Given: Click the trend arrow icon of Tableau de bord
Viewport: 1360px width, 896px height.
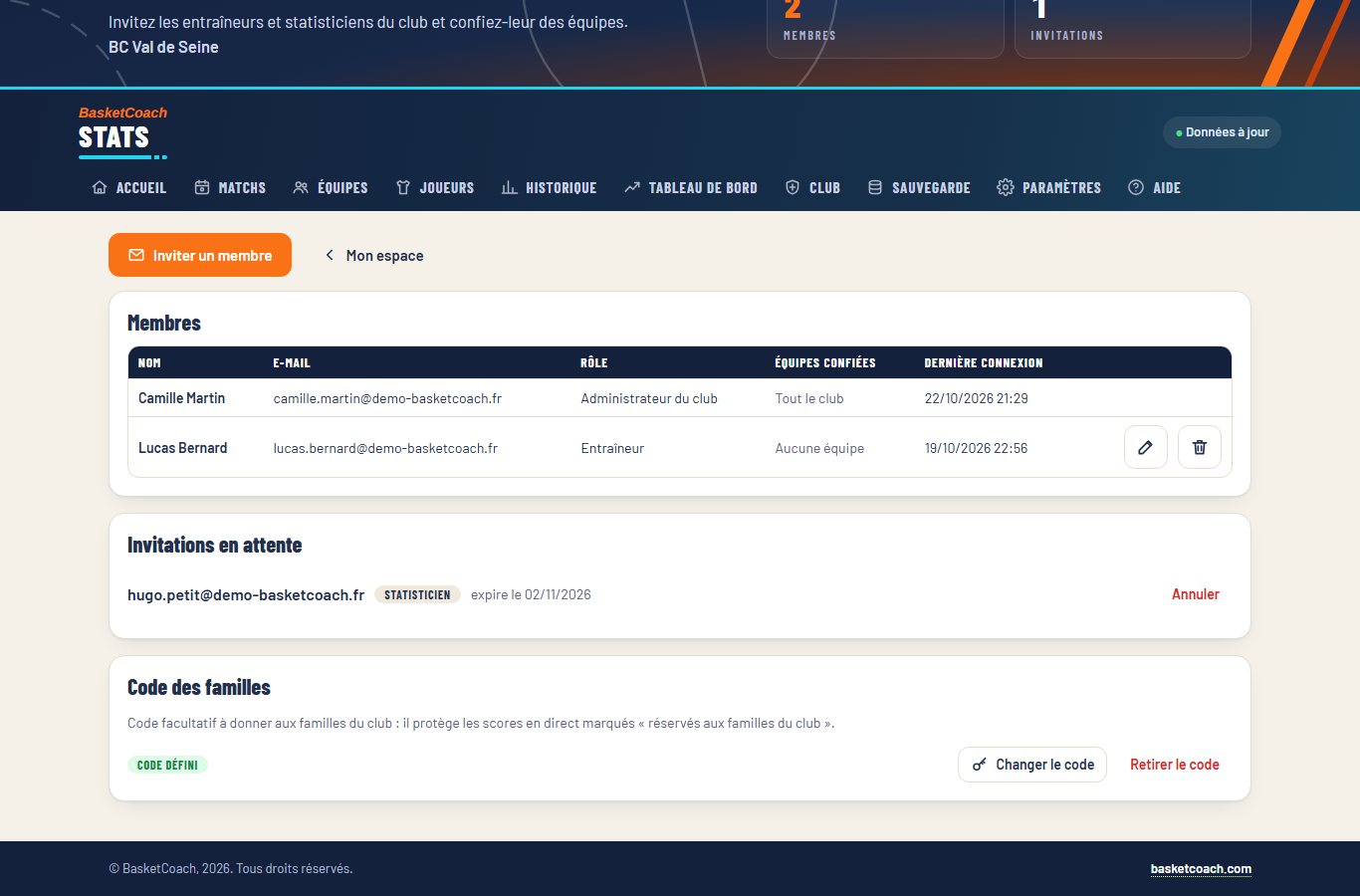Looking at the screenshot, I should point(632,187).
